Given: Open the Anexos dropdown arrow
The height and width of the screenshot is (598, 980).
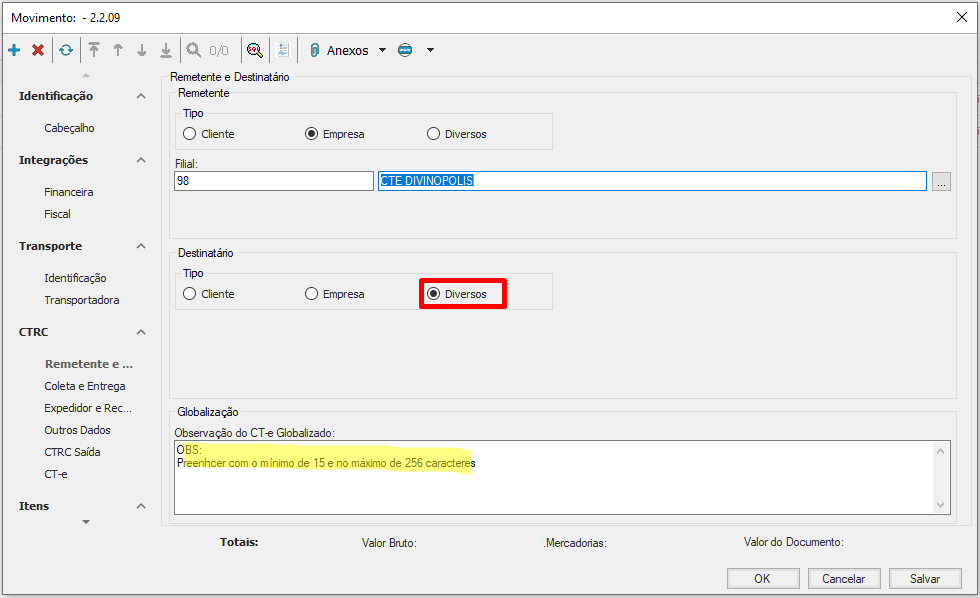Looking at the screenshot, I should (382, 50).
